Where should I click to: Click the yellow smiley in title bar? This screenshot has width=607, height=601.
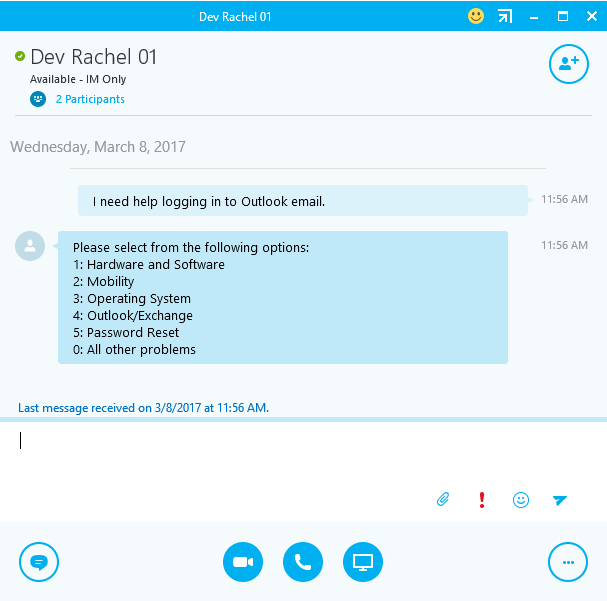[476, 16]
